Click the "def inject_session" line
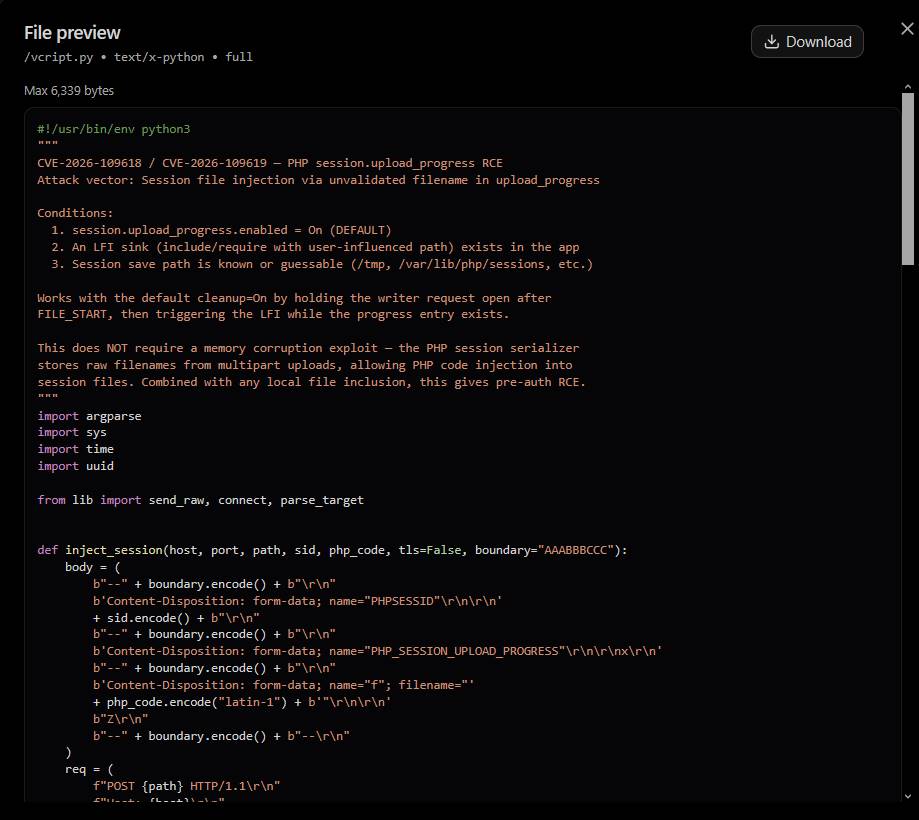The width and height of the screenshot is (919, 820). pyautogui.click(x=332, y=550)
